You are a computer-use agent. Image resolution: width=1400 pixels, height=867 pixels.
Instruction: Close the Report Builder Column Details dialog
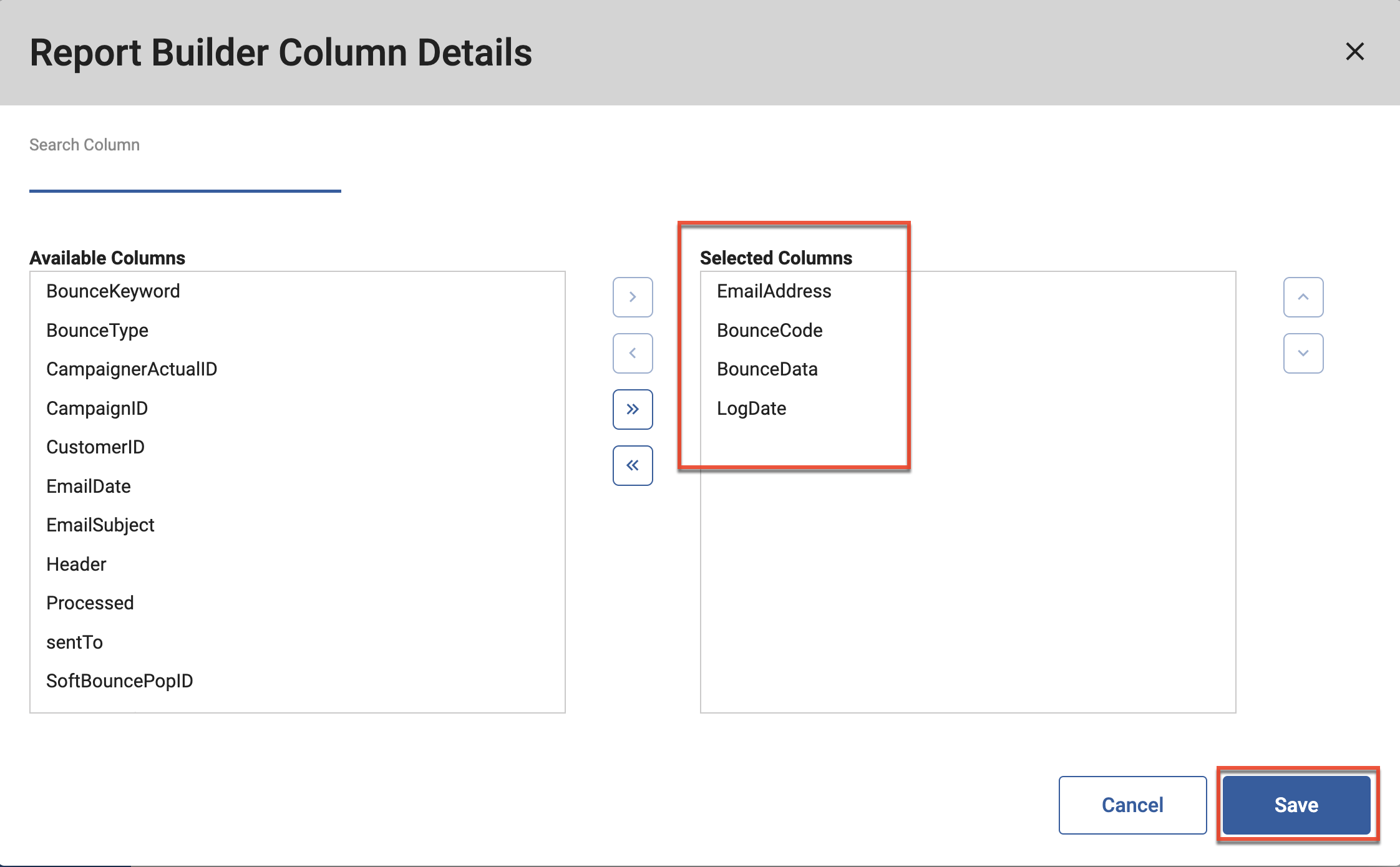(1354, 52)
